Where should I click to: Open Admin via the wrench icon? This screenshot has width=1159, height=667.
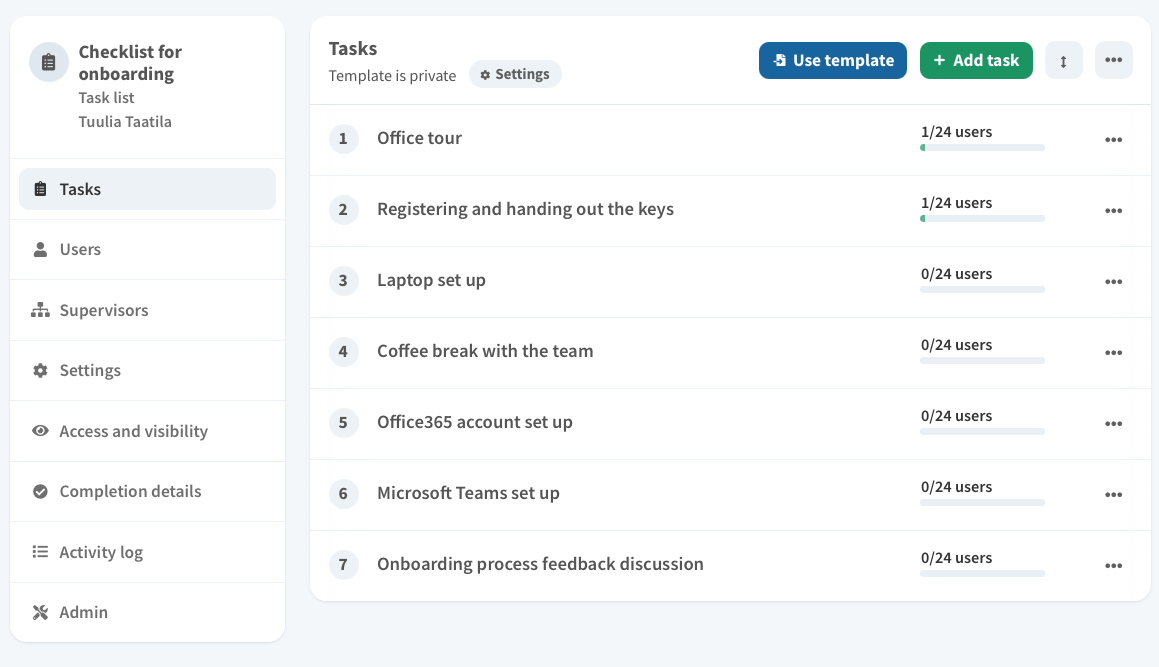click(40, 612)
